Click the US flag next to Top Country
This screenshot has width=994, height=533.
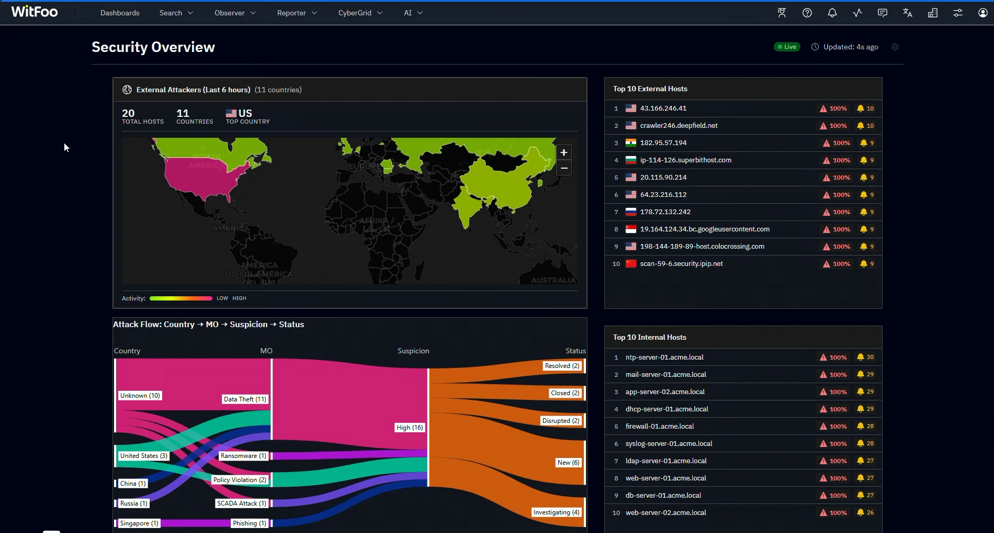pos(231,113)
